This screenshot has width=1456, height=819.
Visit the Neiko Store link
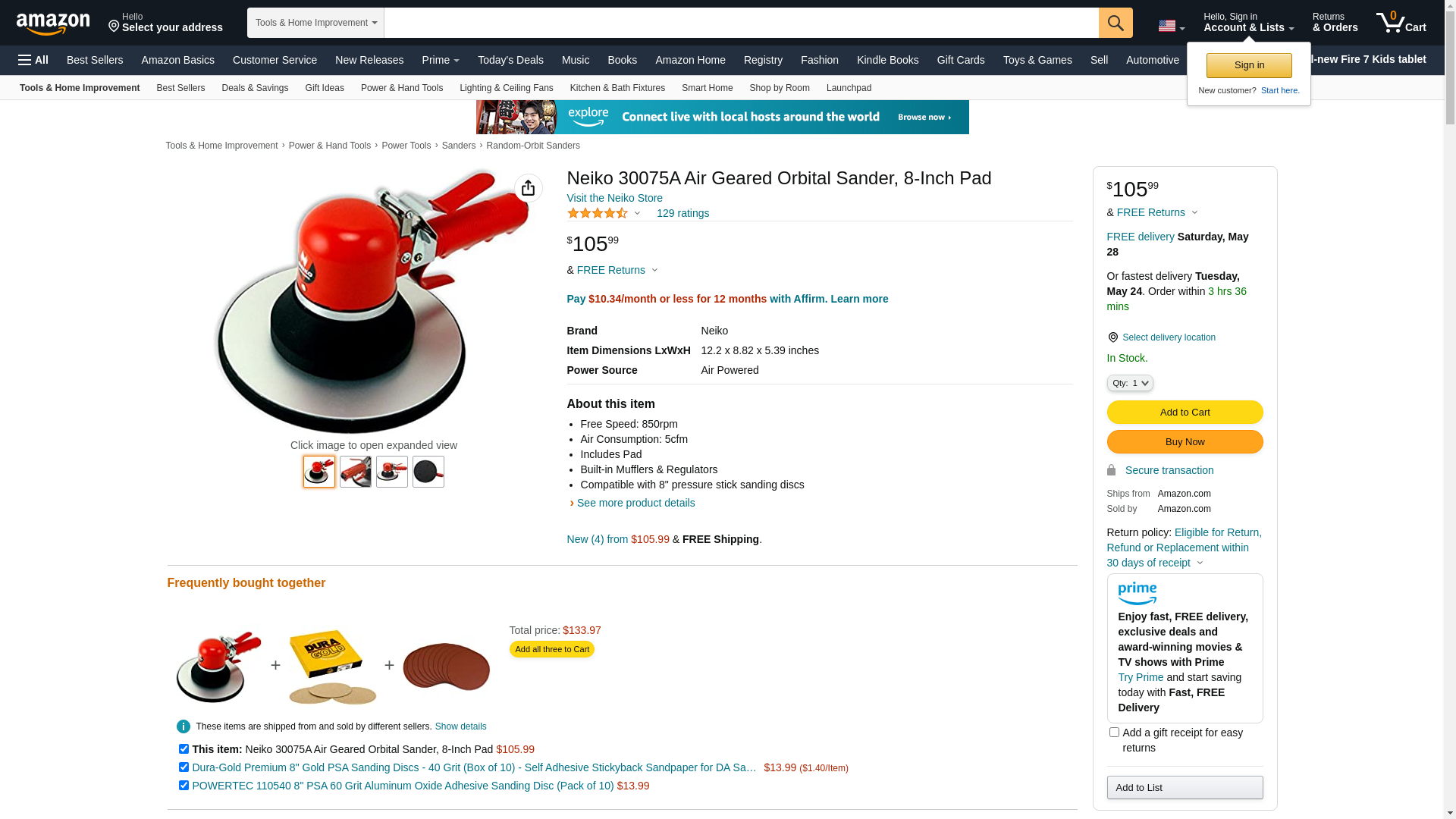615,198
